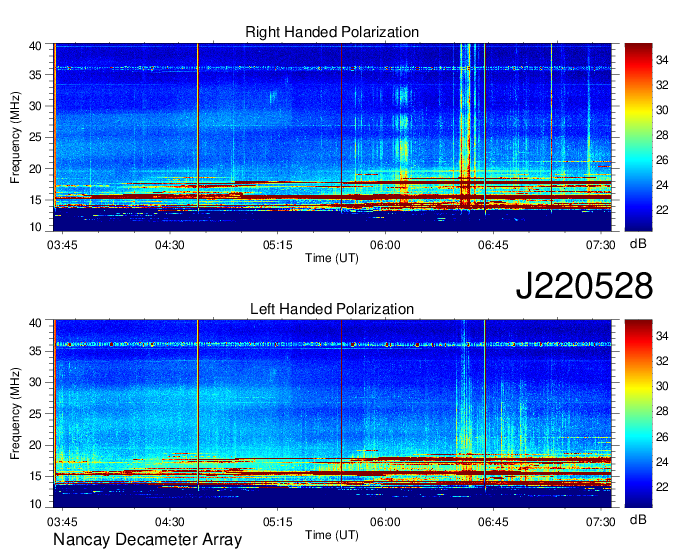Click the 'Frequency (MHz)' label of bottom plot
680x552 pixels.
15,414
